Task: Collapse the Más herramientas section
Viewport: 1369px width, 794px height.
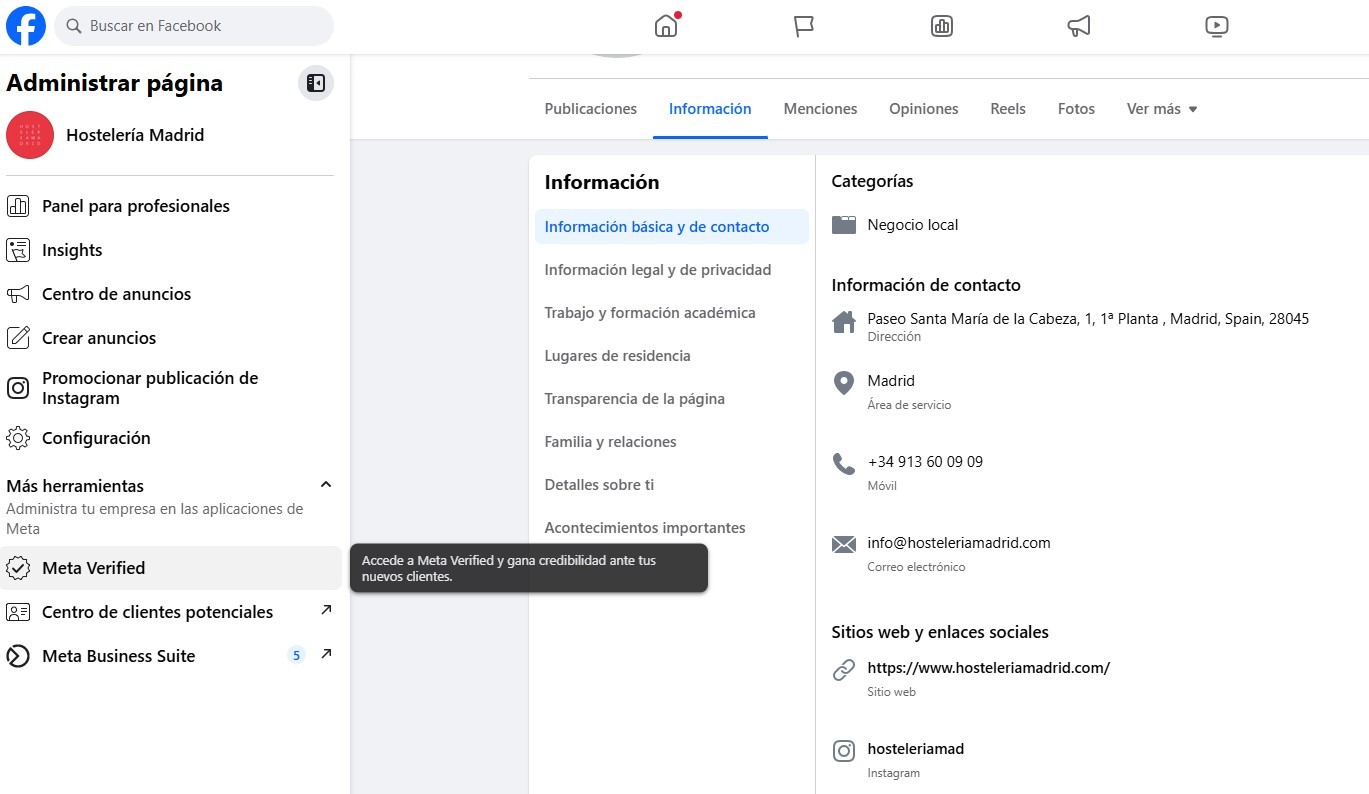Action: (325, 485)
